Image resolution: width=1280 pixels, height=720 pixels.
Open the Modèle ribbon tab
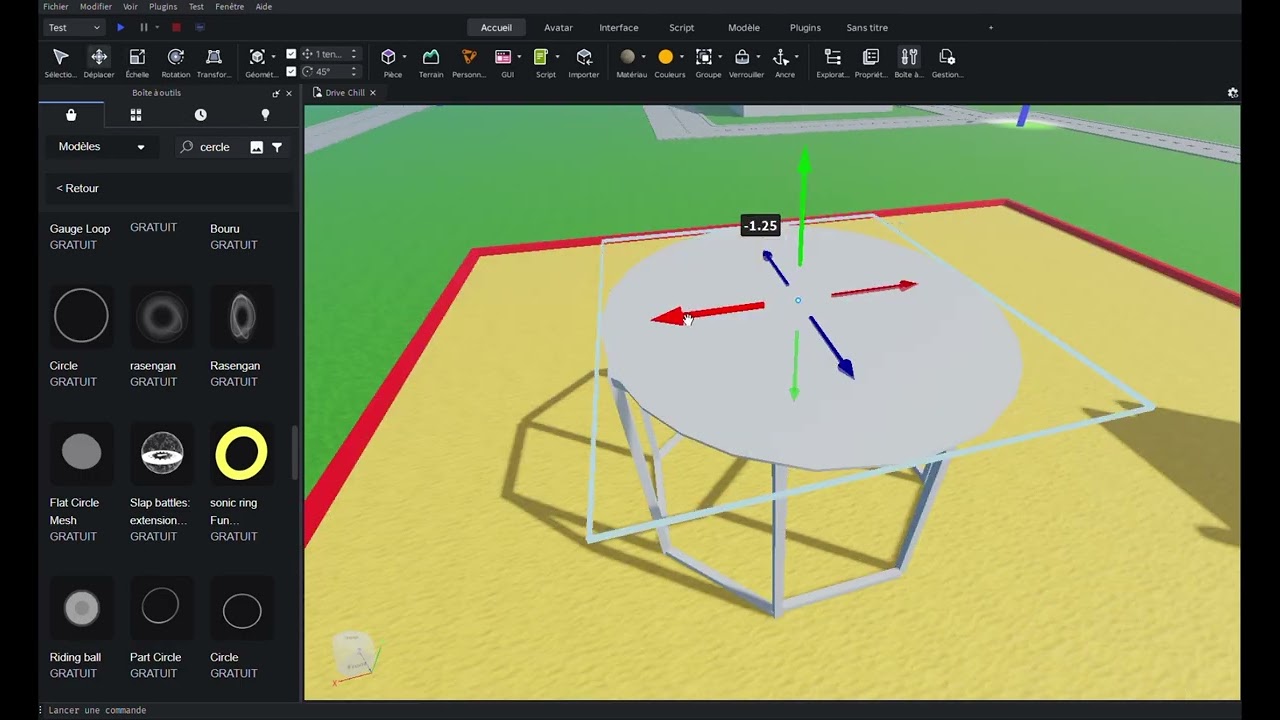point(744,28)
